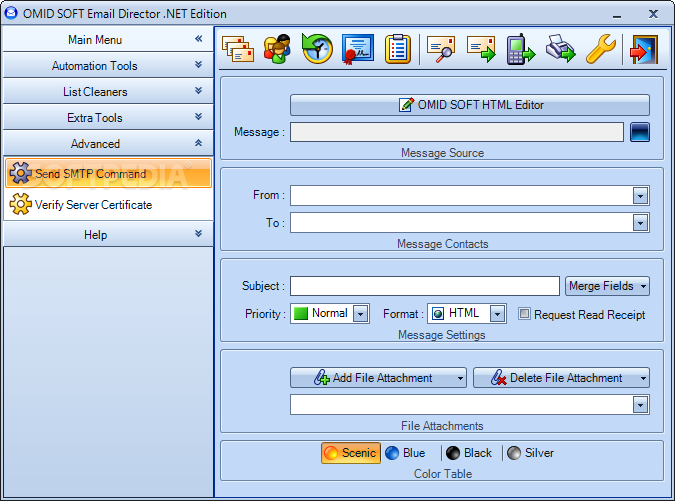
Task: Click the blue browse button beside Message
Action: click(640, 132)
